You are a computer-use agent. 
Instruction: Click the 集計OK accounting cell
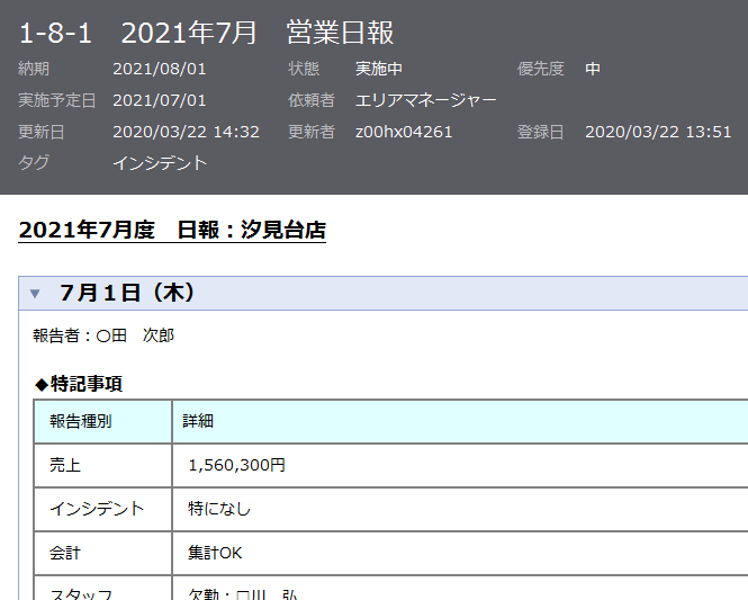coord(215,553)
